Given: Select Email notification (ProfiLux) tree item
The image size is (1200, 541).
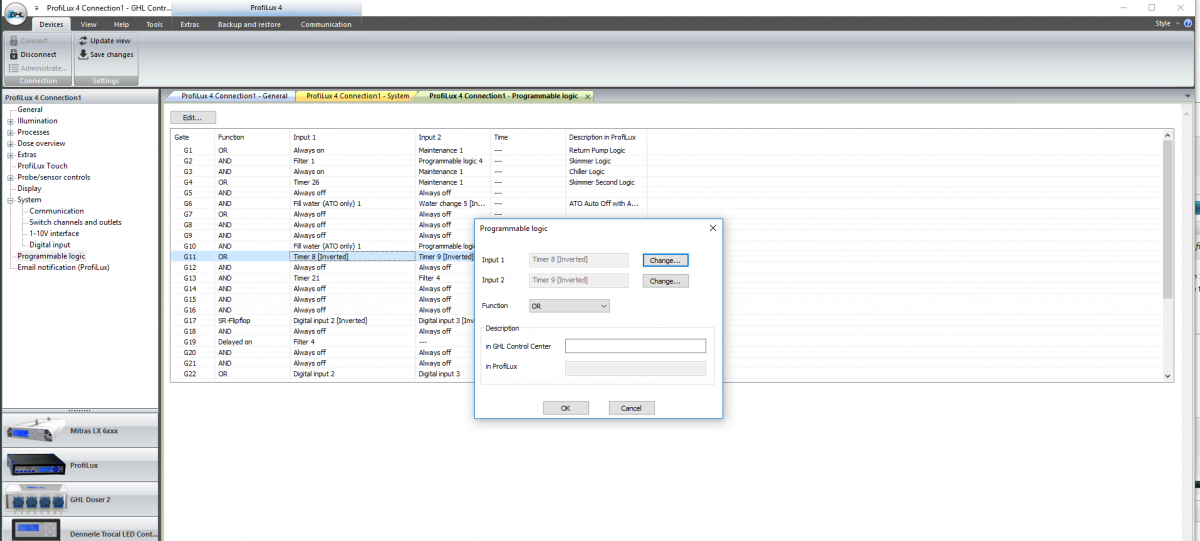Looking at the screenshot, I should pyautogui.click(x=63, y=267).
